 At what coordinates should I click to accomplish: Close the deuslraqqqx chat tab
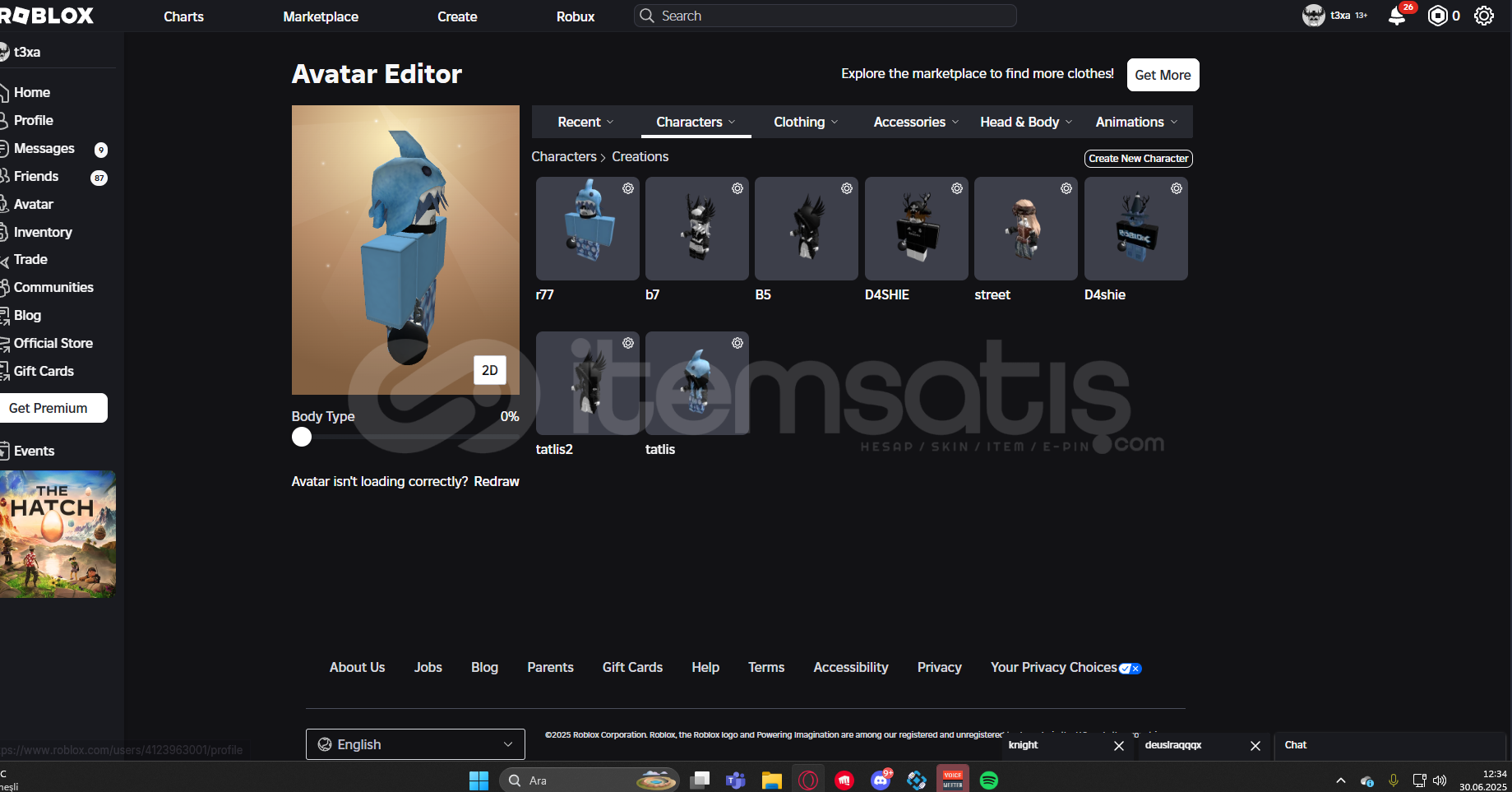pyautogui.click(x=1255, y=746)
